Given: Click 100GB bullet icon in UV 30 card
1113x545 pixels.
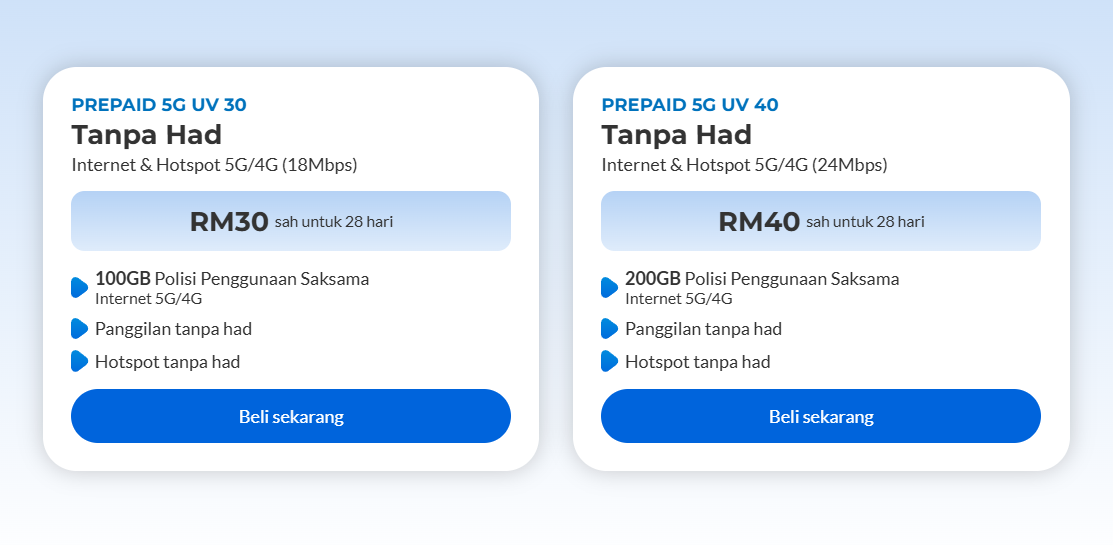Looking at the screenshot, I should pyautogui.click(x=80, y=287).
